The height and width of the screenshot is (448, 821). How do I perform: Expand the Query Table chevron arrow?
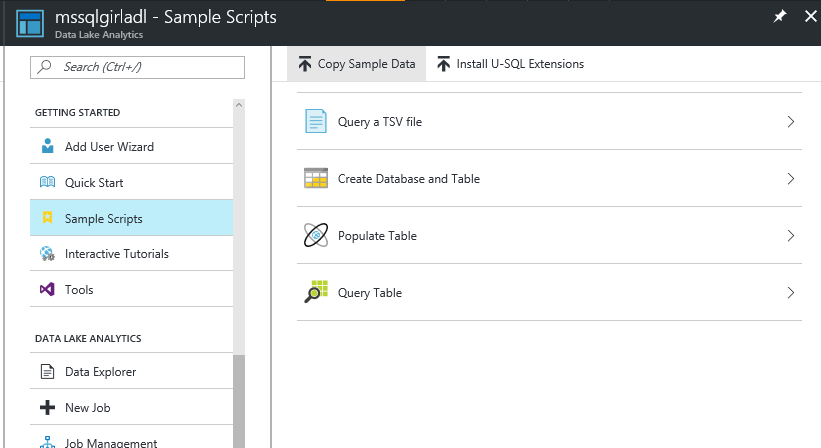791,293
